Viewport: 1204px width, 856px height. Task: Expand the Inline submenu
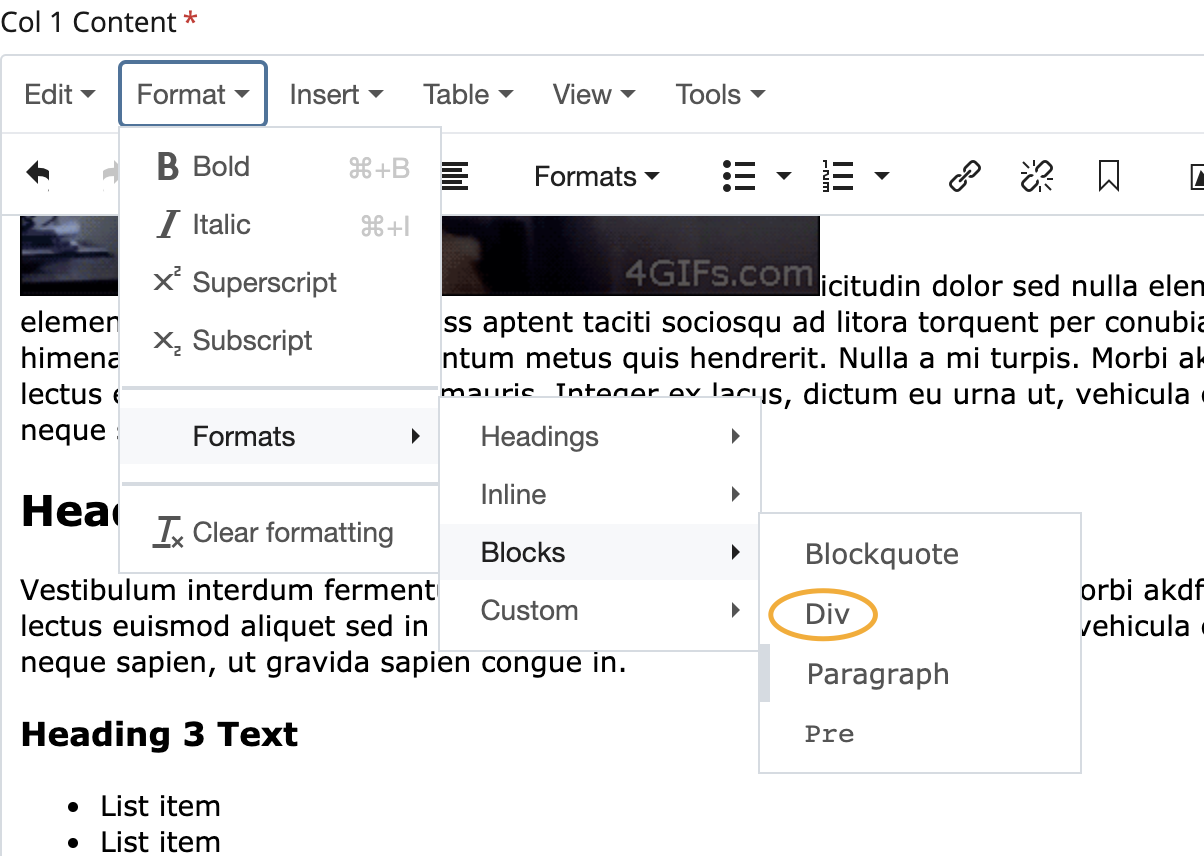[x=600, y=495]
